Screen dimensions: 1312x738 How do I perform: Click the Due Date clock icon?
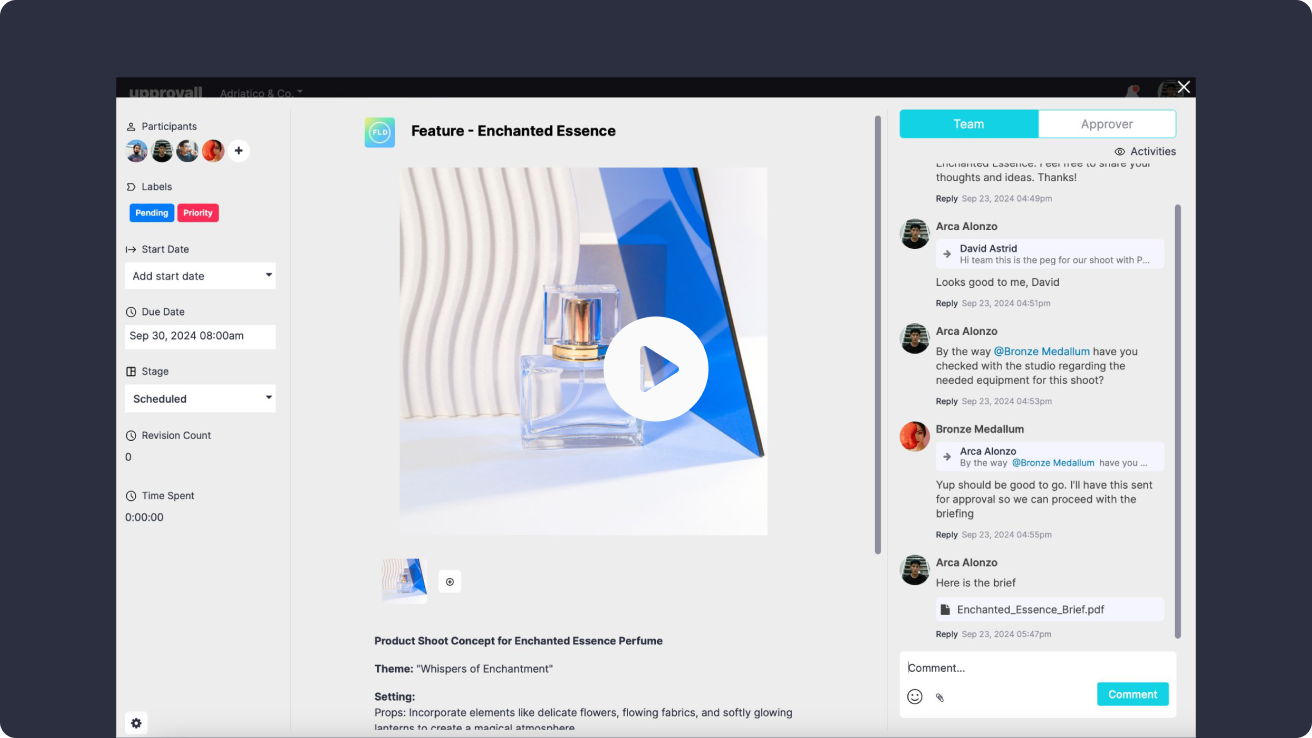[x=131, y=312]
